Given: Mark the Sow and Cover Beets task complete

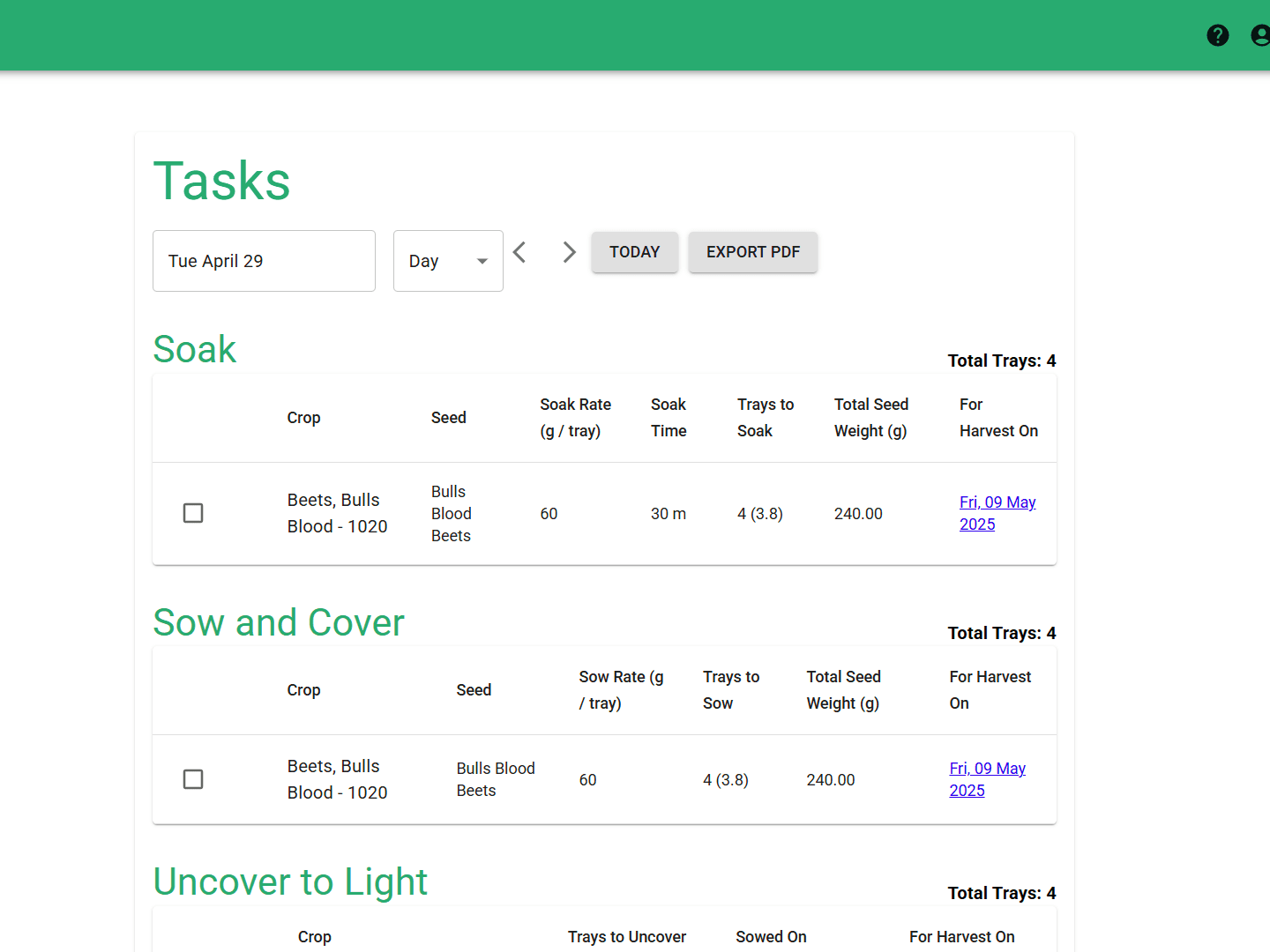Looking at the screenshot, I should (193, 779).
